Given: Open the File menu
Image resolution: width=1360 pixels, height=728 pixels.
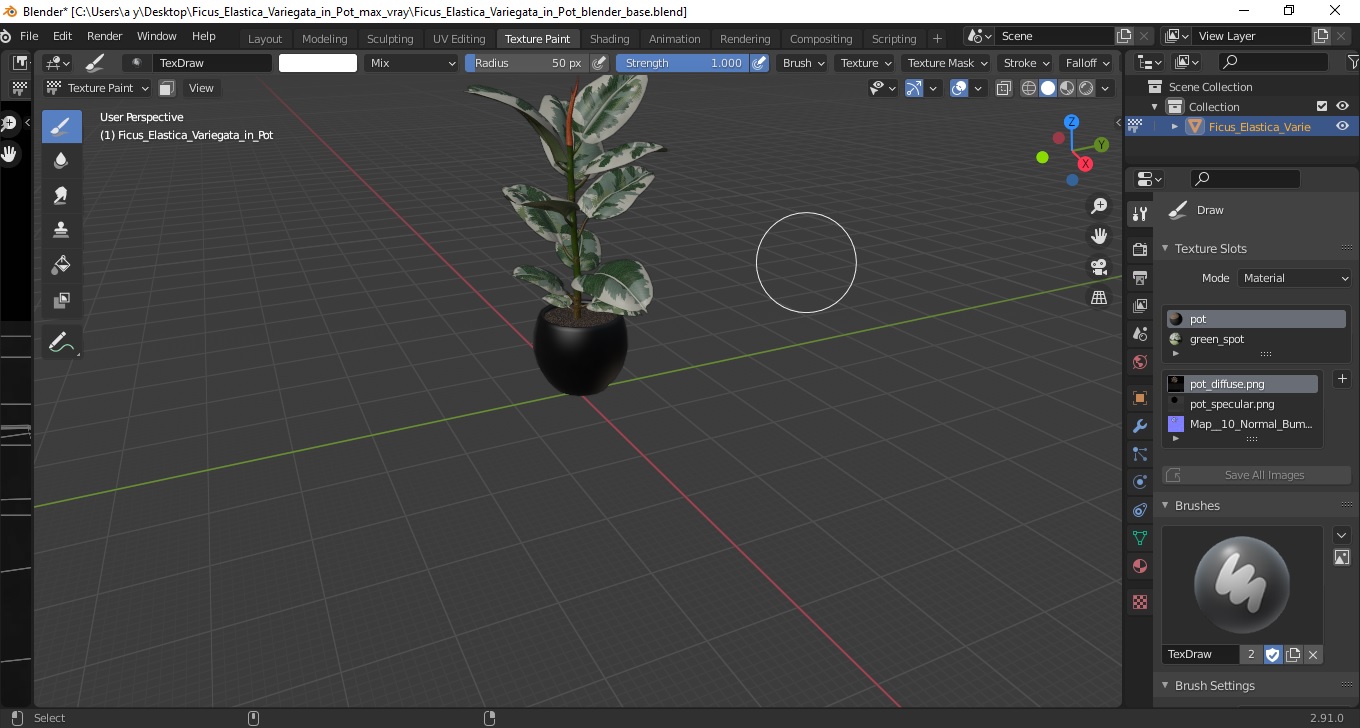Looking at the screenshot, I should (29, 36).
